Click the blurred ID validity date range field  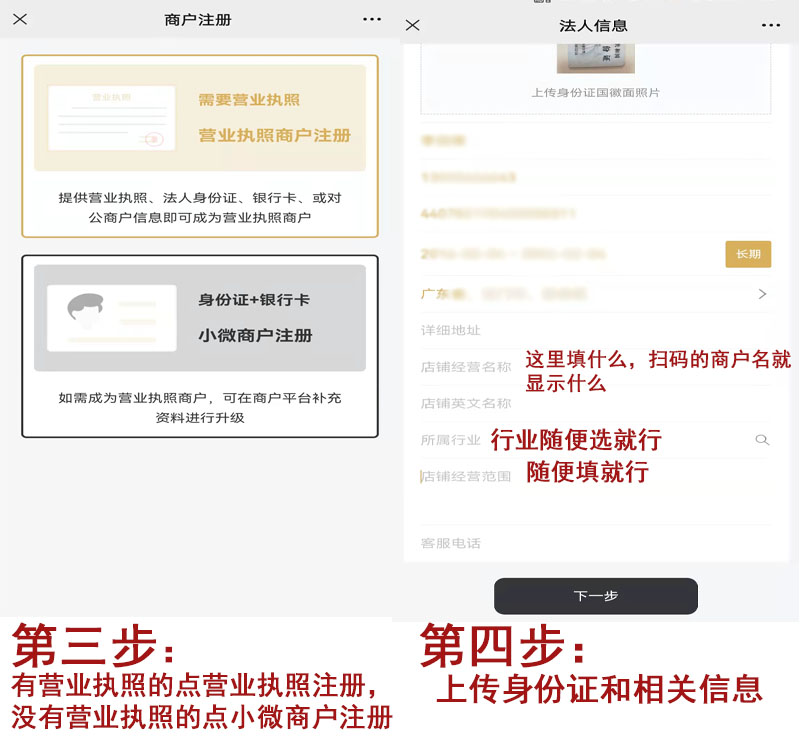click(513, 254)
